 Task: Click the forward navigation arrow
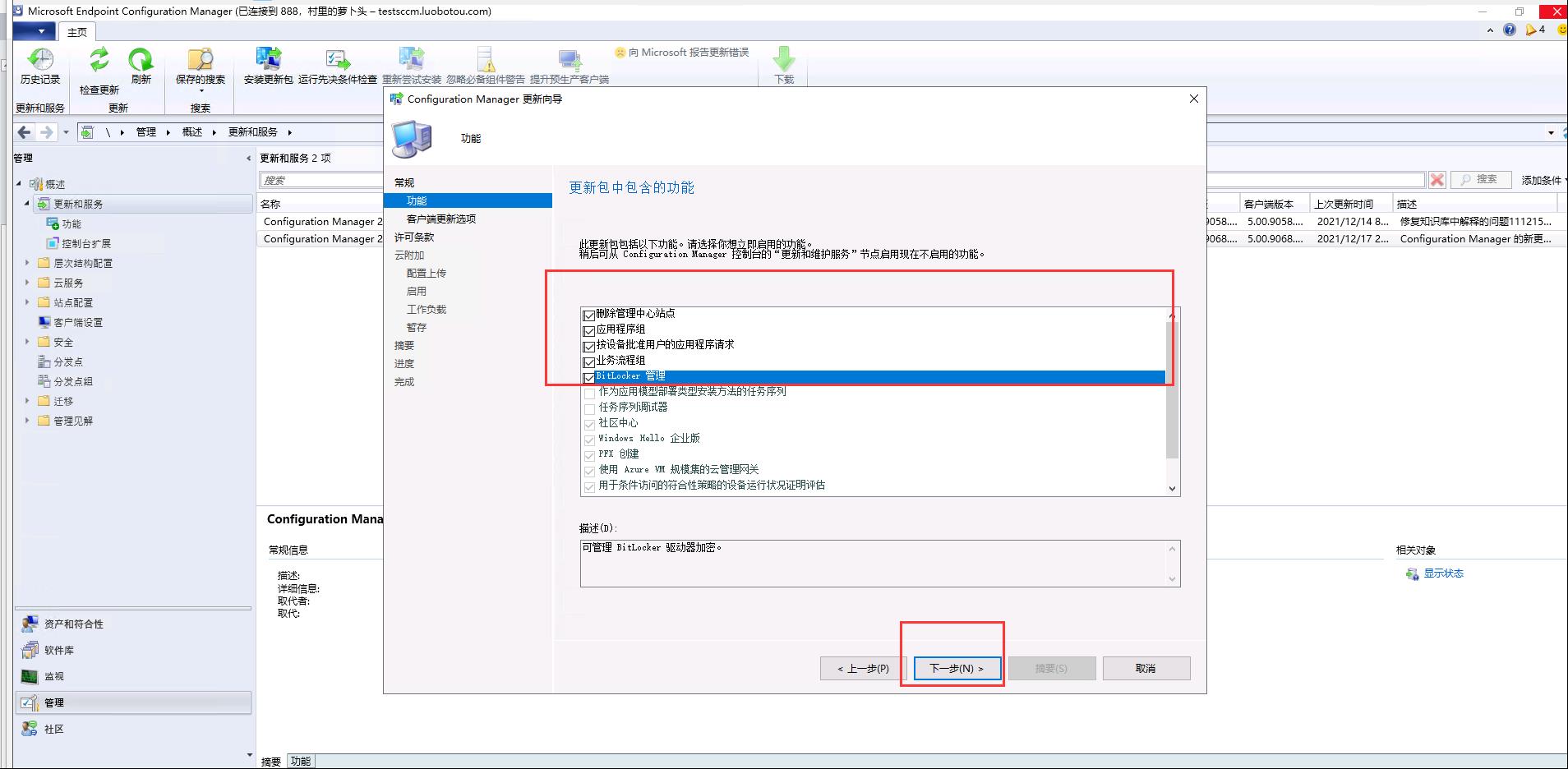click(47, 131)
